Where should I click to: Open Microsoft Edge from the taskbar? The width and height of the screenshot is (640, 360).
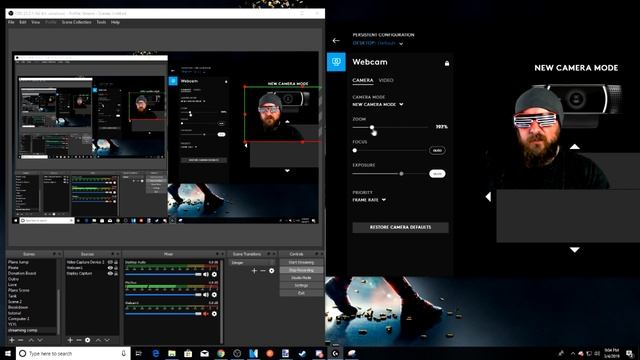click(156, 353)
